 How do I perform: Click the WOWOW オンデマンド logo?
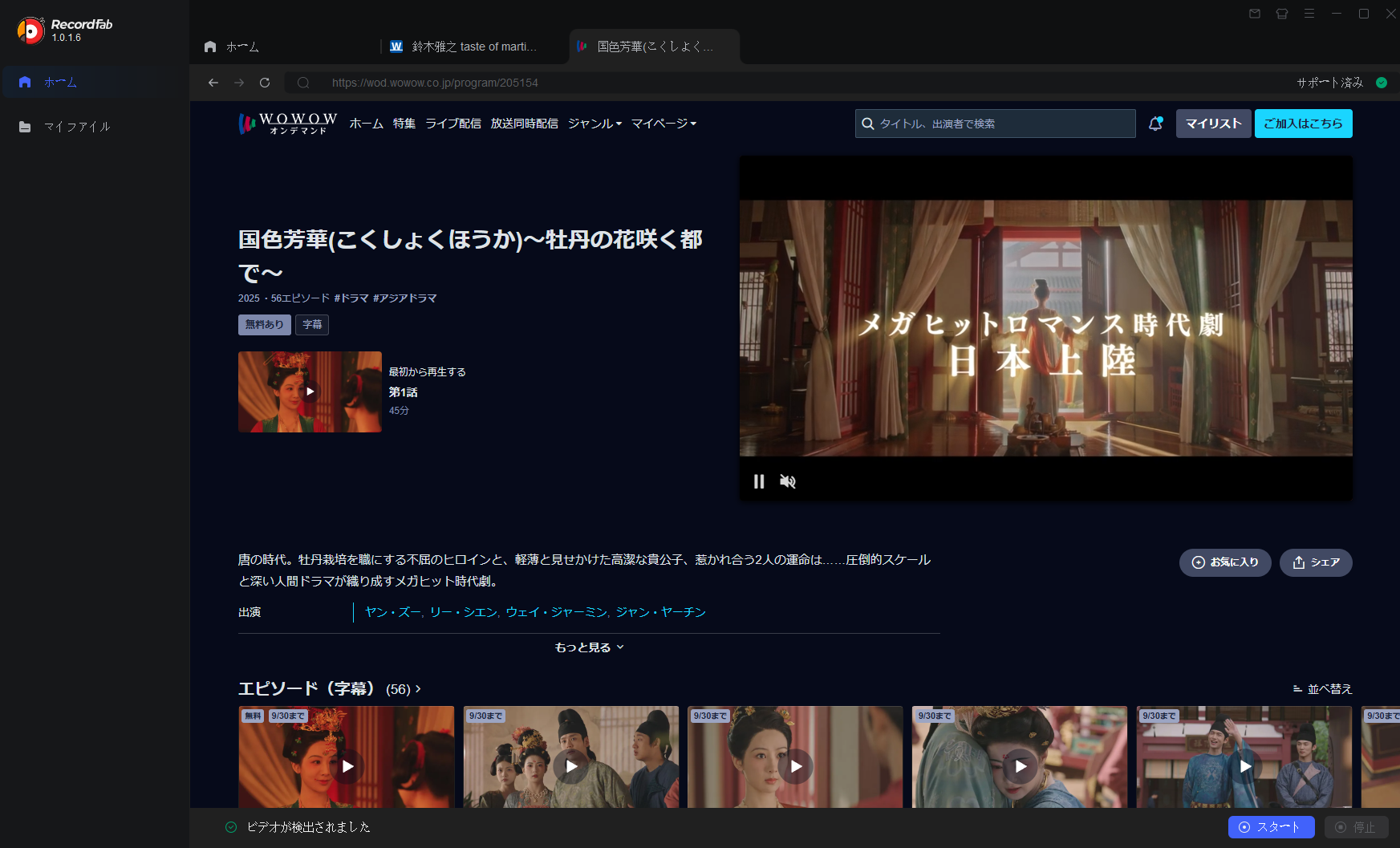288,124
